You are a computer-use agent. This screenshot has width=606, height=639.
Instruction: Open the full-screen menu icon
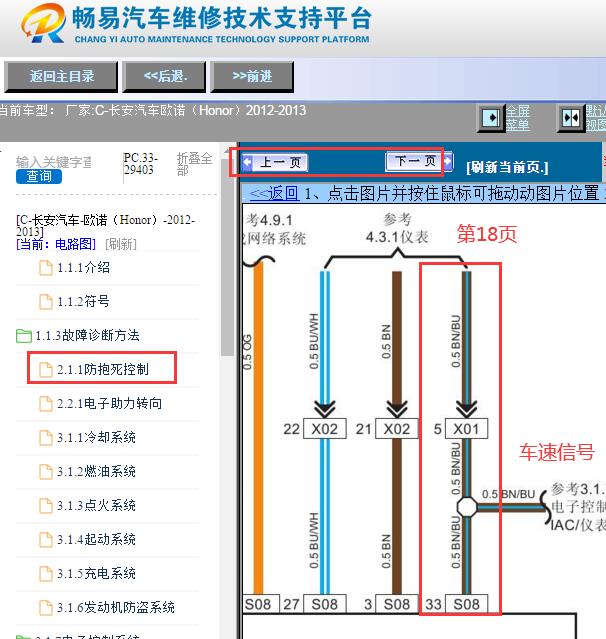pos(491,118)
